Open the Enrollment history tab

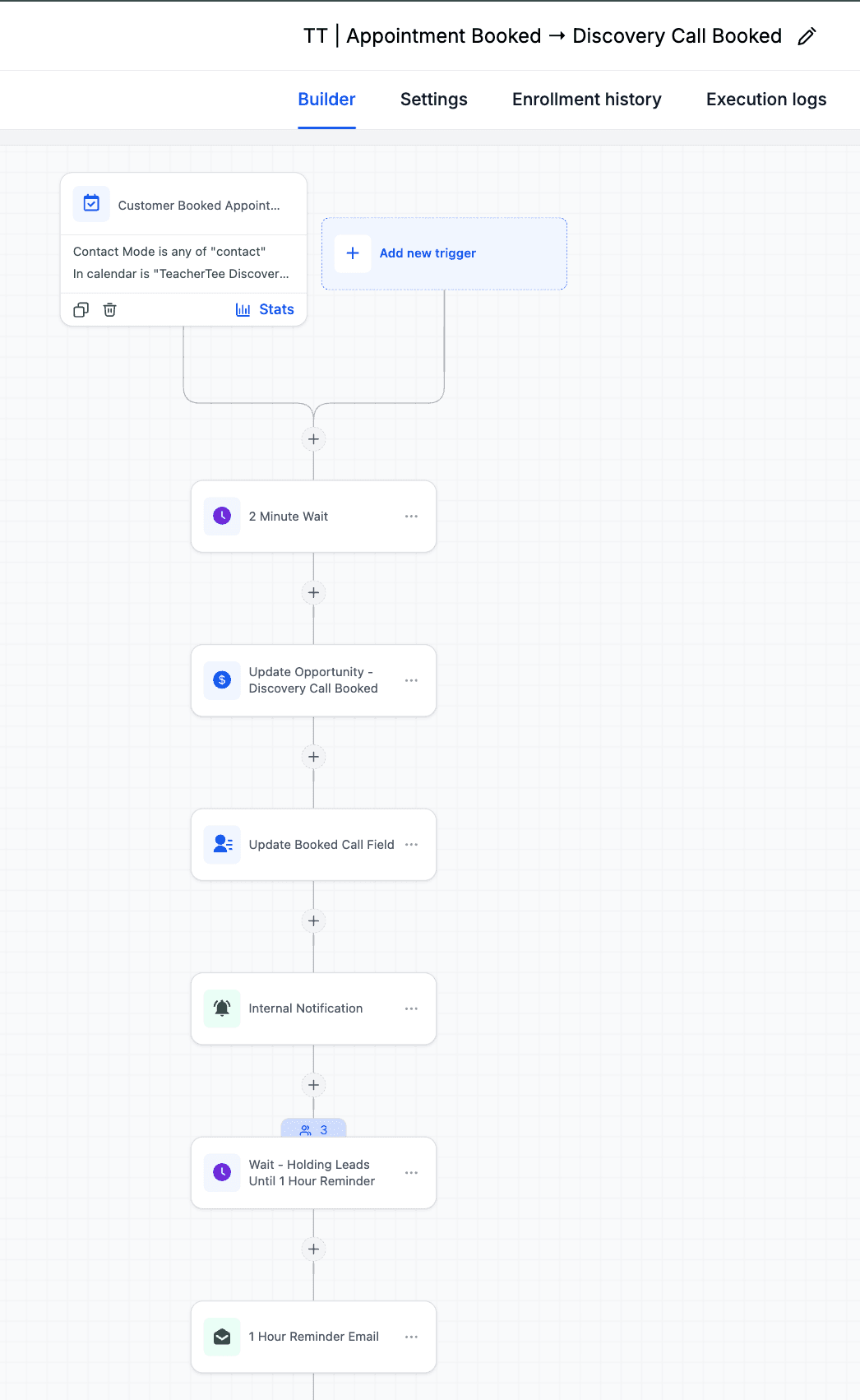pos(586,100)
